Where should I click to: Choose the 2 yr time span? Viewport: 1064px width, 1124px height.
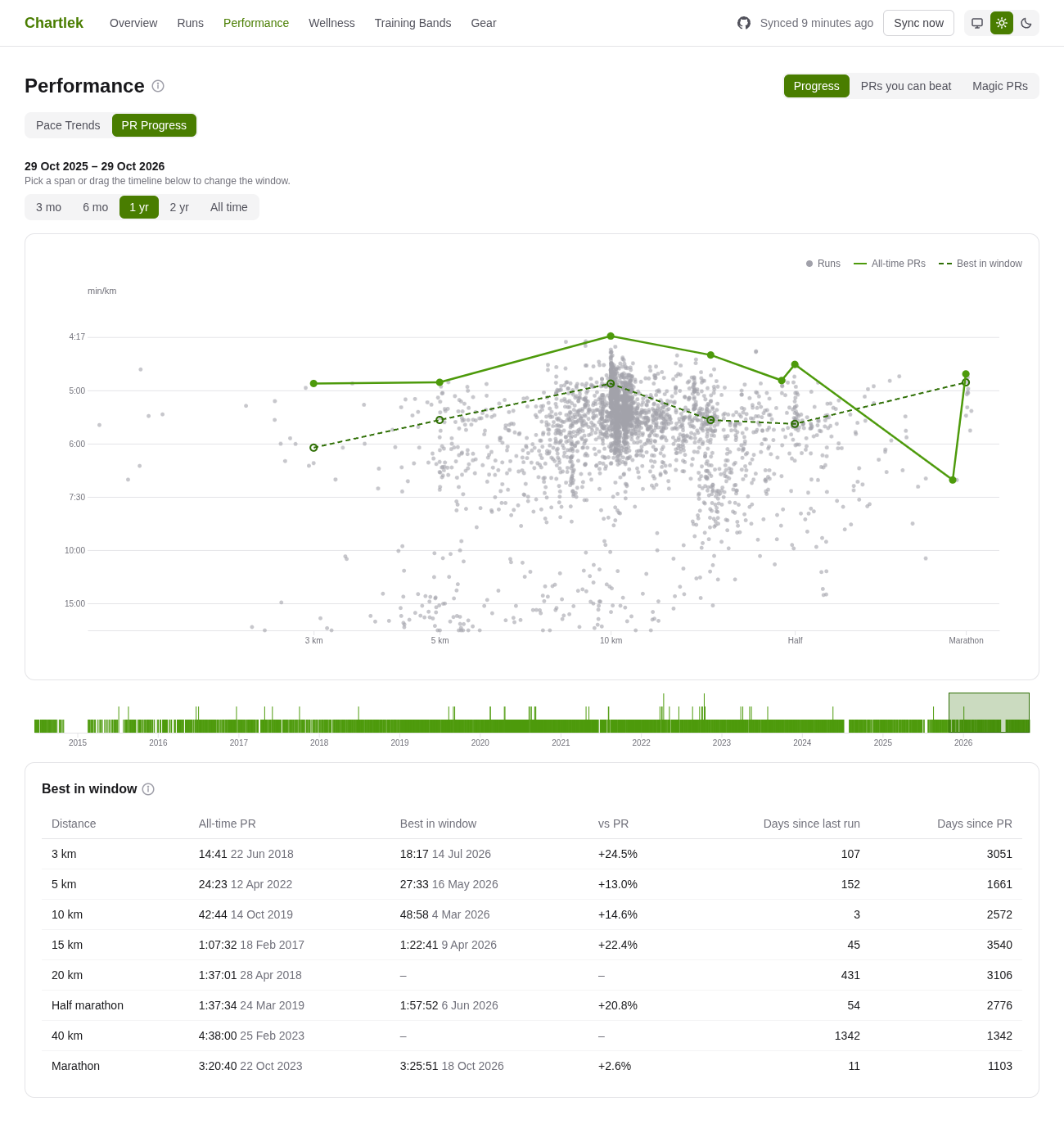click(x=179, y=207)
